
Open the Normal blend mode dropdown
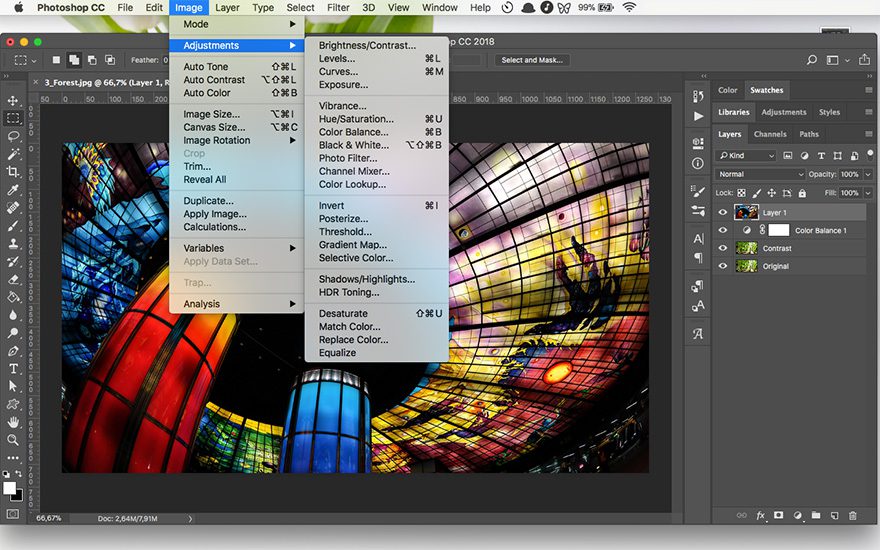(x=760, y=174)
